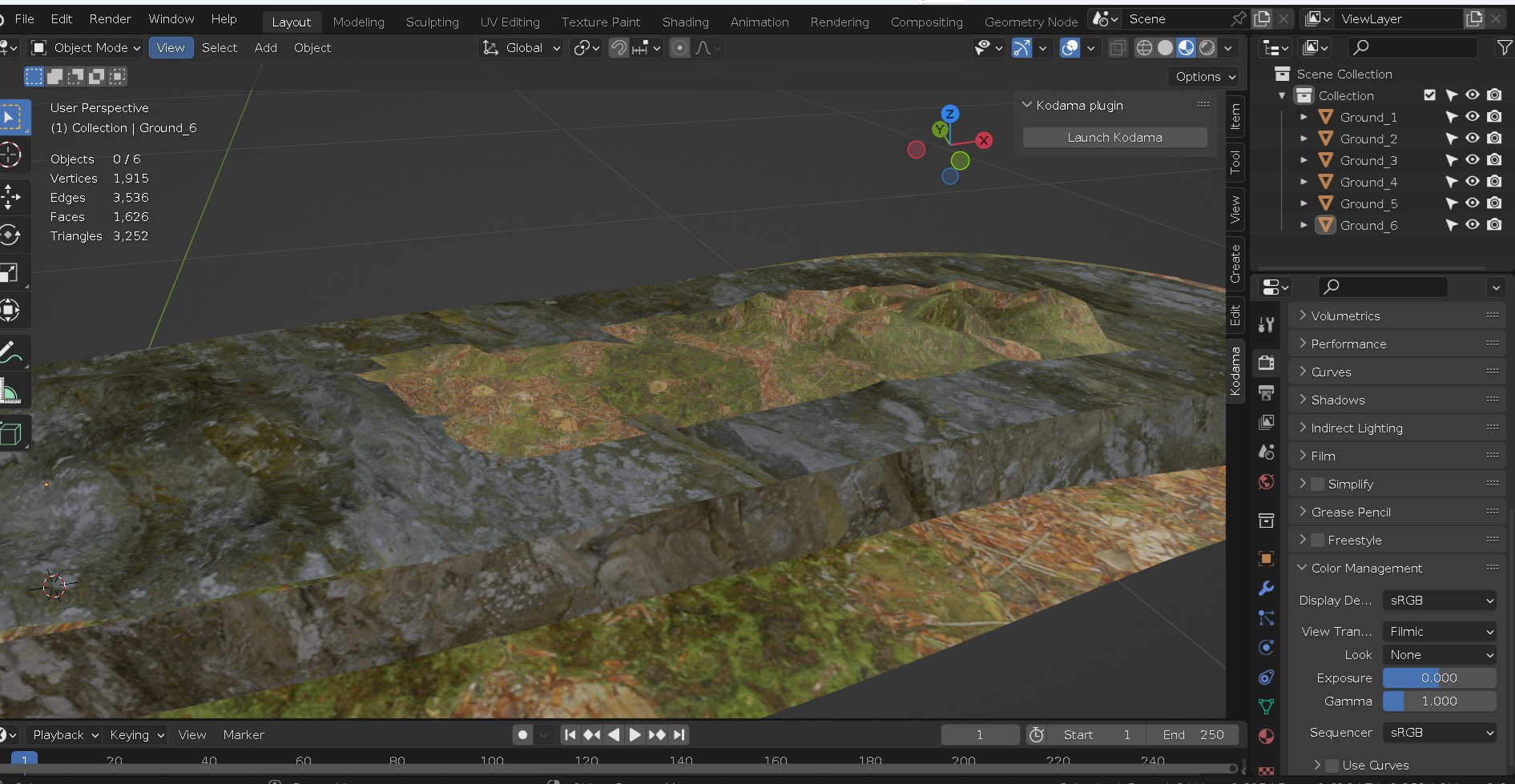
Task: Enable the Simplify checkbox
Action: coord(1318,484)
